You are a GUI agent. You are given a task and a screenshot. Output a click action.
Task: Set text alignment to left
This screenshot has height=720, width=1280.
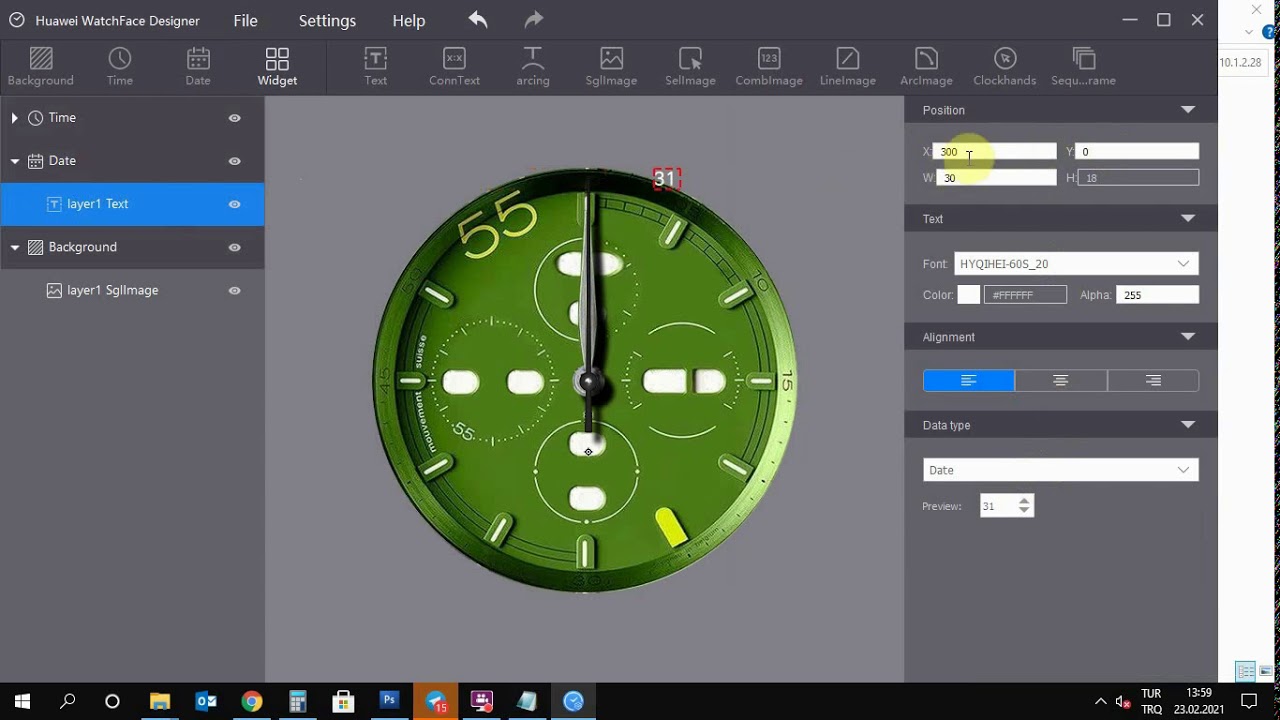click(969, 380)
